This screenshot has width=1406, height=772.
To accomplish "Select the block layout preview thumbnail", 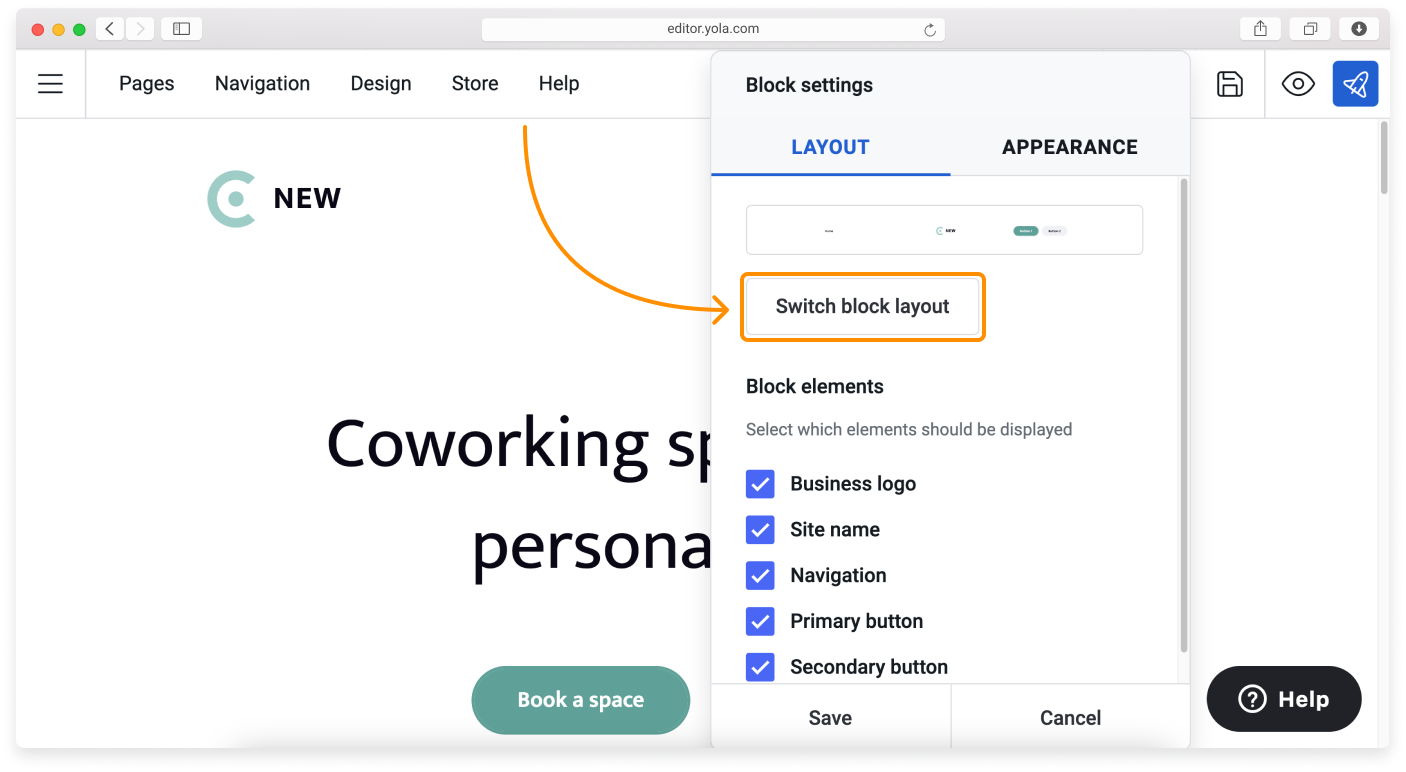I will point(944,230).
